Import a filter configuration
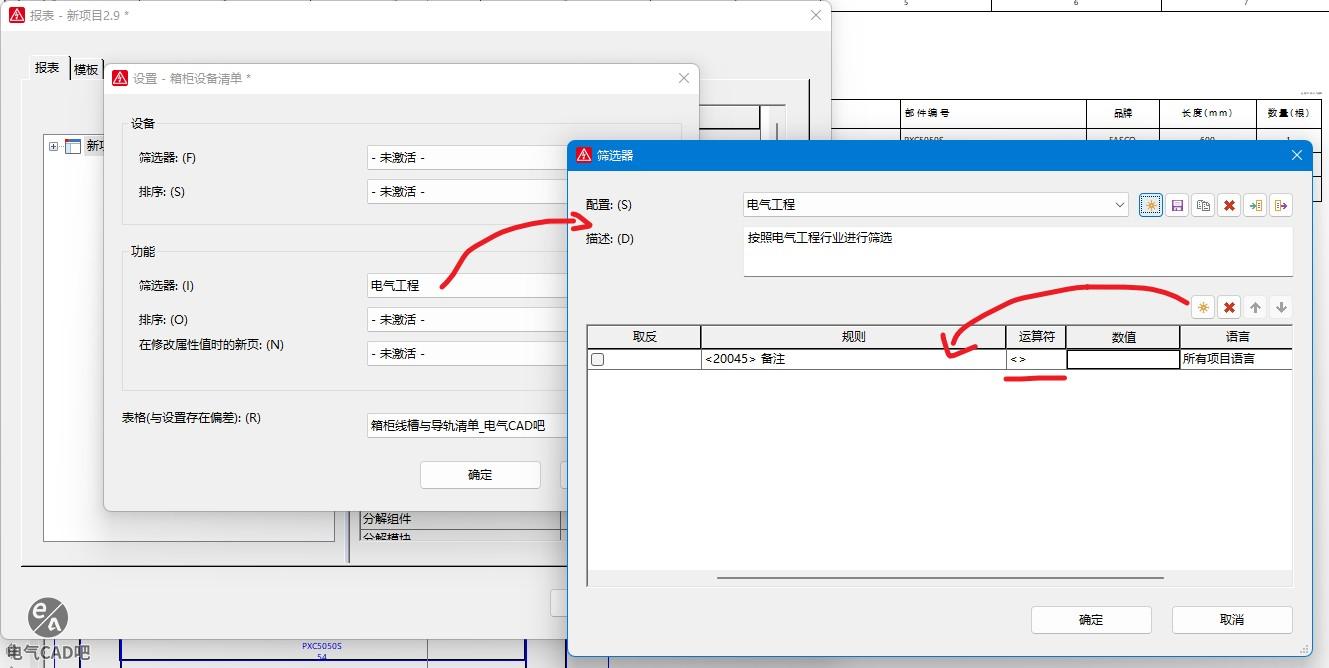The width and height of the screenshot is (1329, 668). pos(1255,205)
